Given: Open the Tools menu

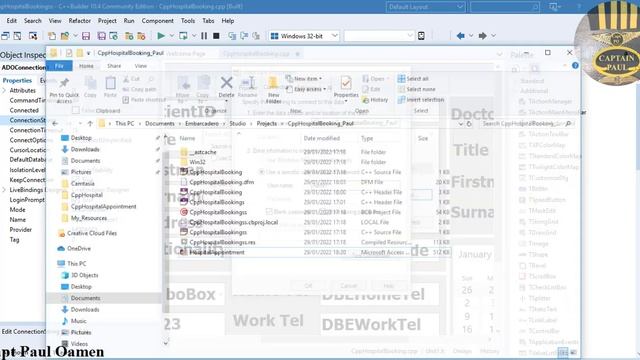Looking at the screenshot, I should coord(188,20).
